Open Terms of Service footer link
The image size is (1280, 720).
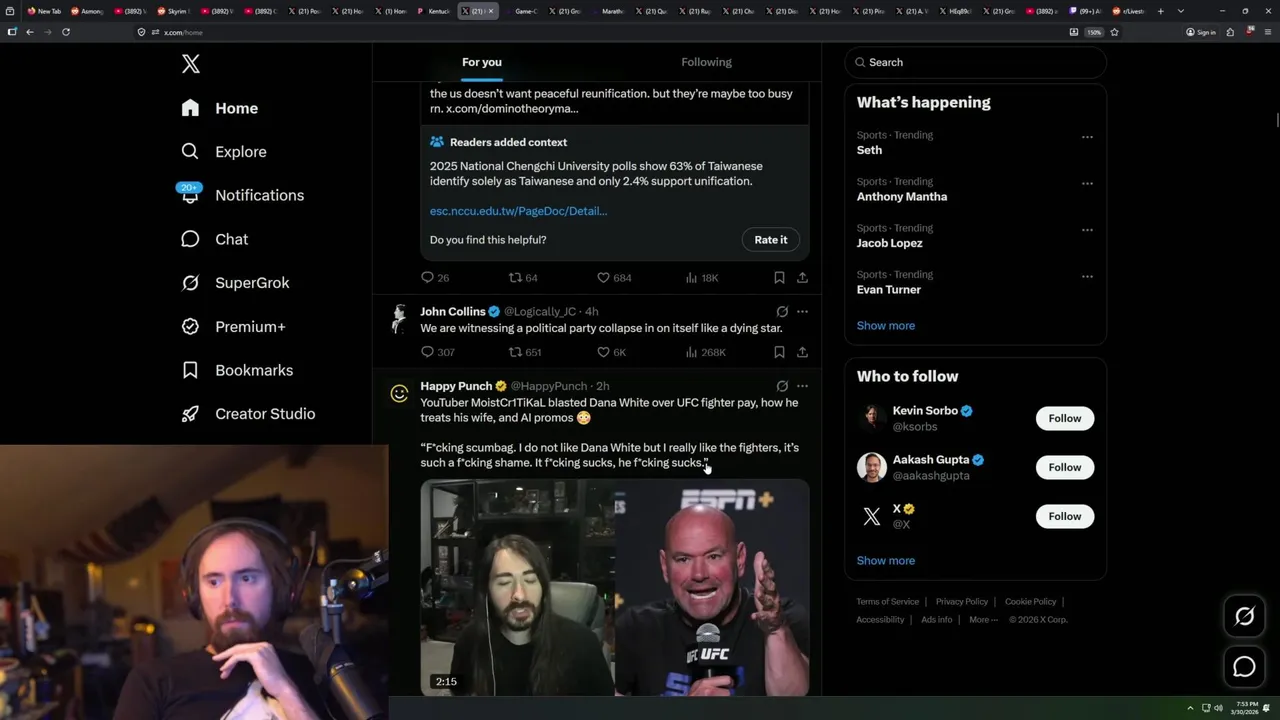pos(888,602)
